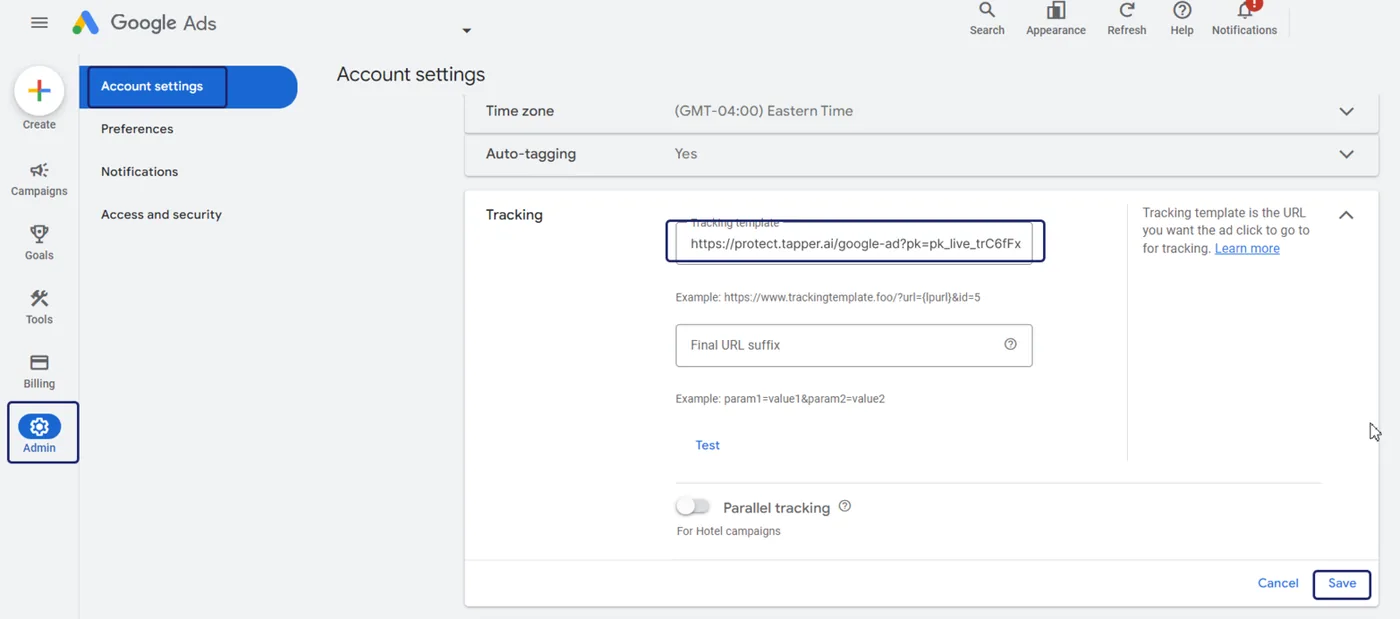Refresh the page via Refresh icon
The image size is (1400, 619).
(x=1127, y=19)
